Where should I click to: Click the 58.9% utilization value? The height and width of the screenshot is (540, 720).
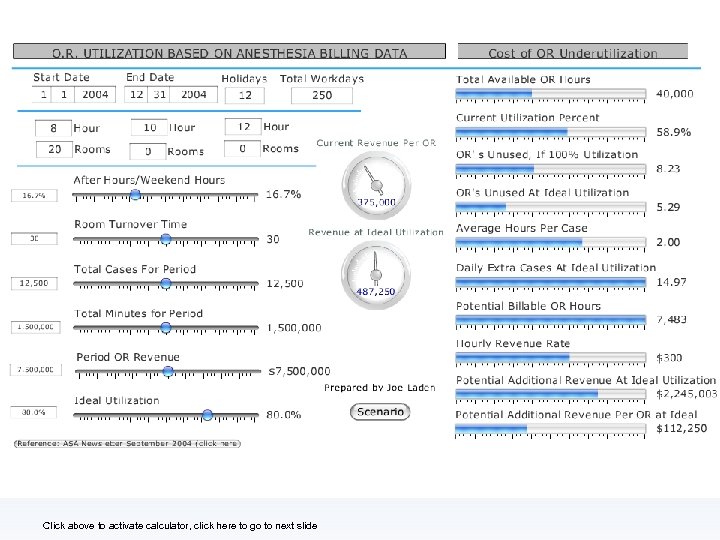click(674, 132)
